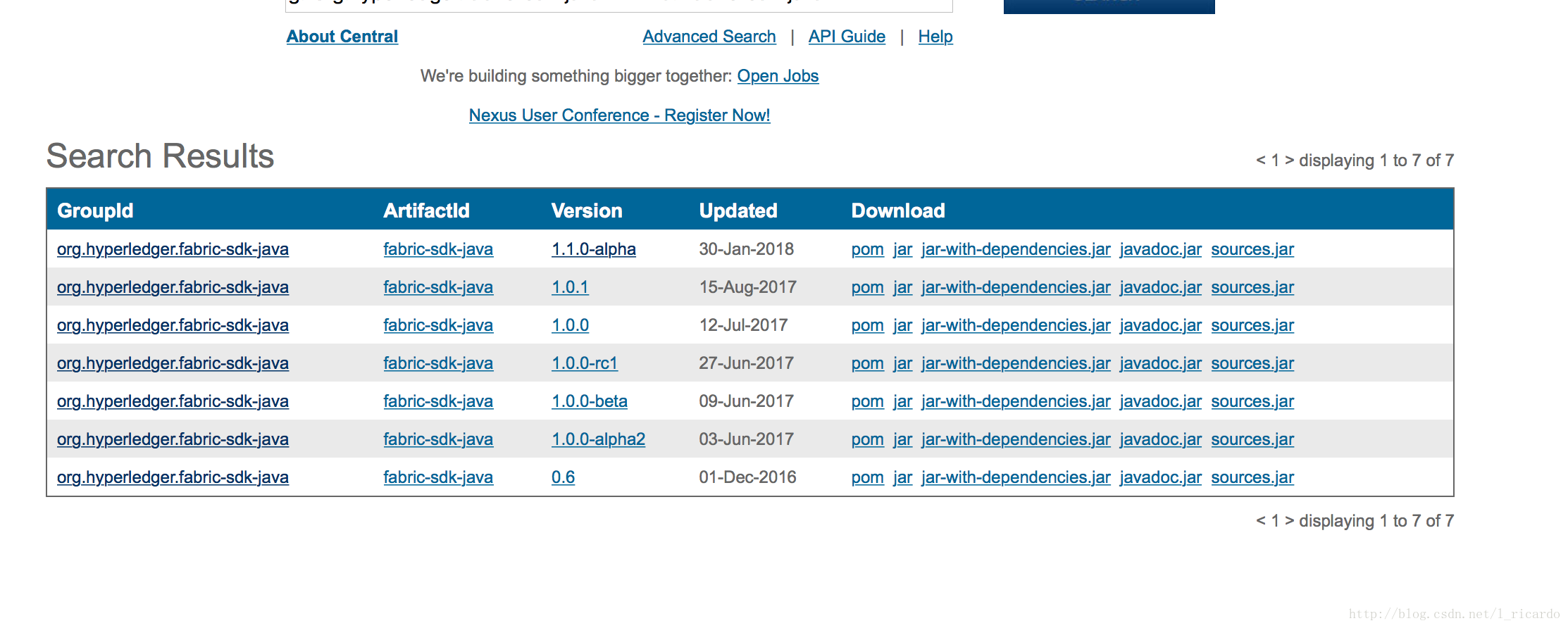Download sources.jar for 1.1.0-alpha

(x=1252, y=249)
